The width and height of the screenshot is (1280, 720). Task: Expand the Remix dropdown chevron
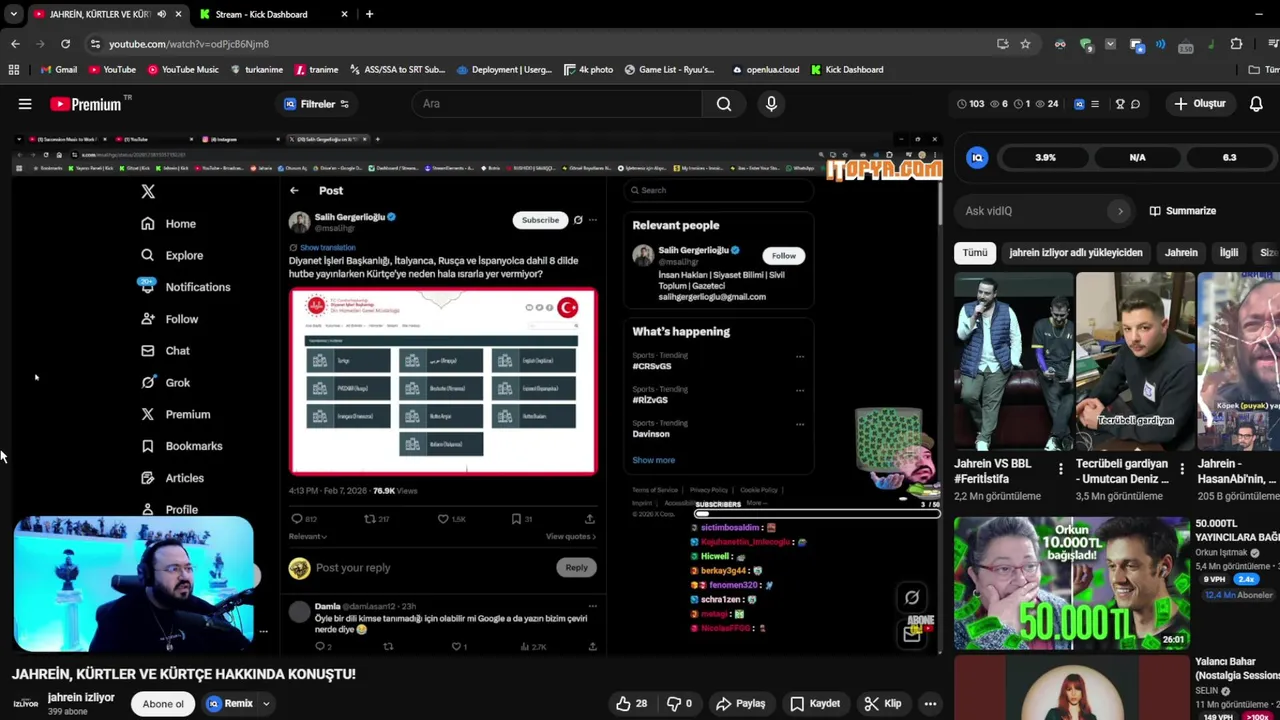coord(266,704)
